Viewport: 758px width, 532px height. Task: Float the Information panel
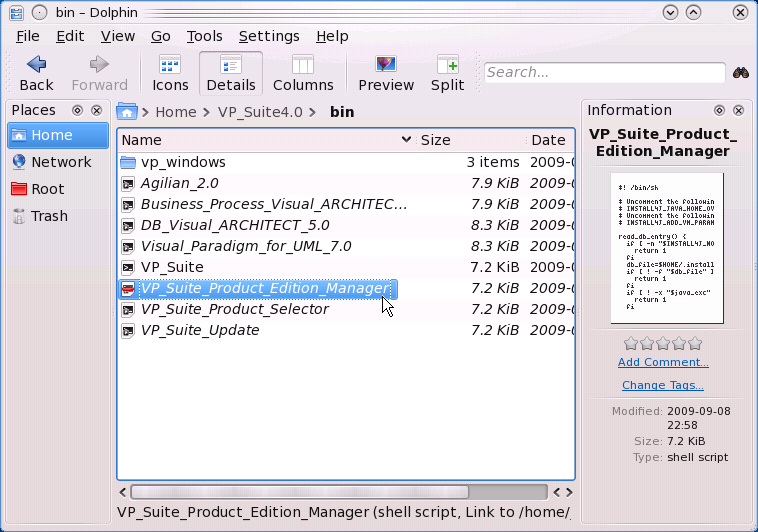click(719, 111)
